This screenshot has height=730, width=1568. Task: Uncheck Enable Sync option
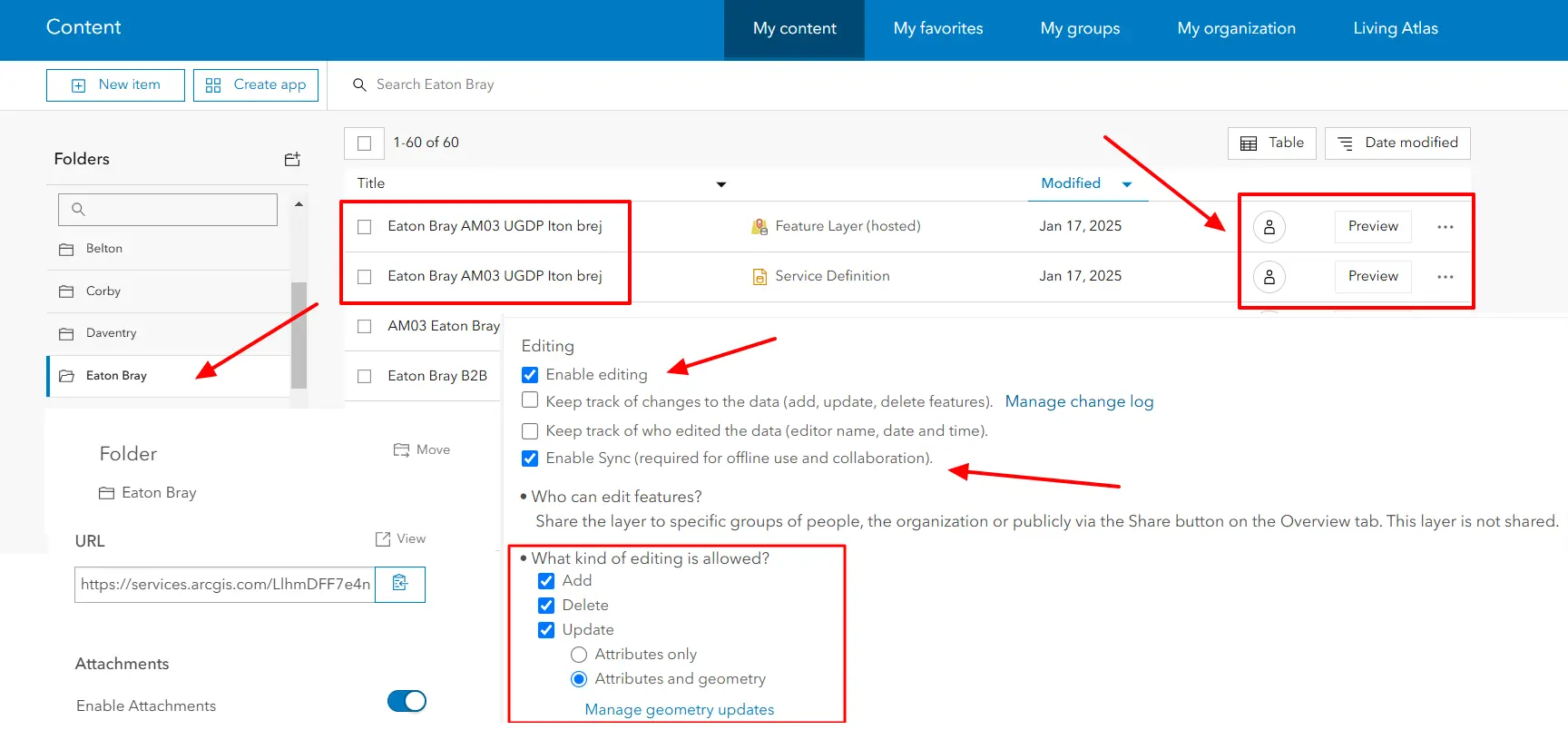(530, 458)
